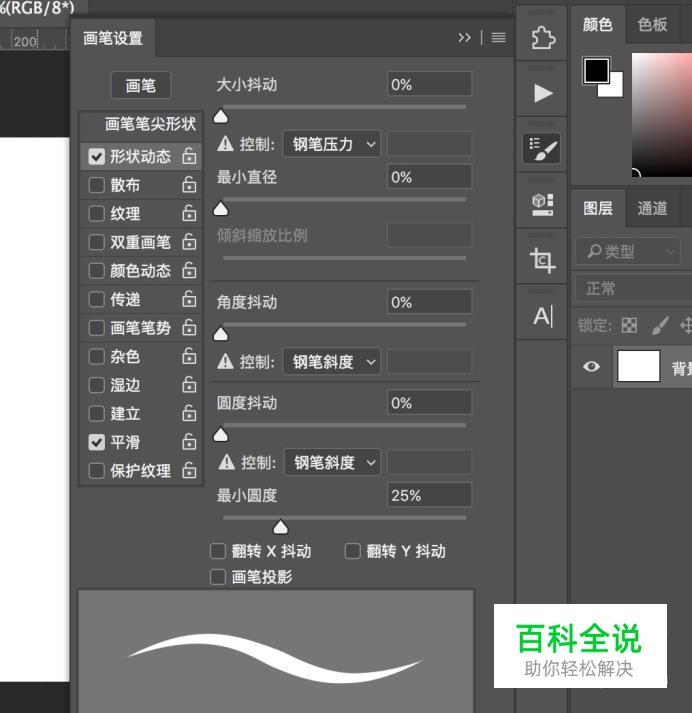
Task: Toggle lock icon for 建立
Action: click(189, 413)
